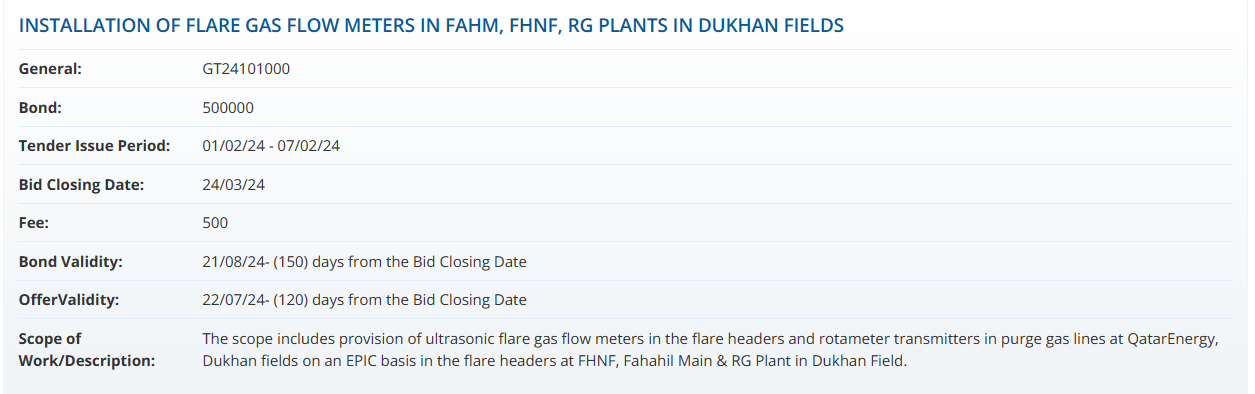The height and width of the screenshot is (394, 1255).
Task: Click the Bid Closing Date label
Action: 82,185
